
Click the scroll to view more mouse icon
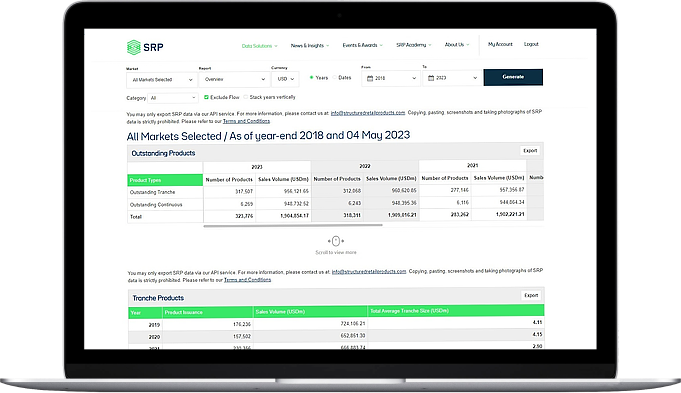tap(336, 241)
